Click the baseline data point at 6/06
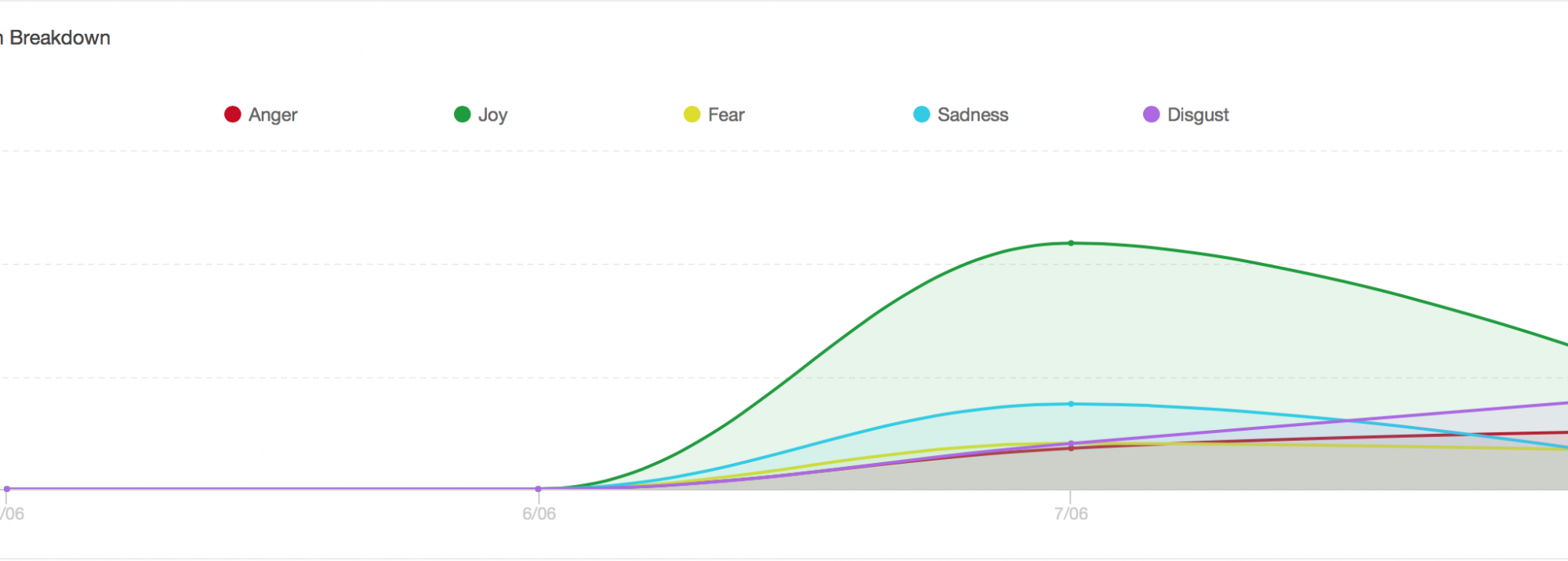This screenshot has height=561, width=1568. [538, 489]
